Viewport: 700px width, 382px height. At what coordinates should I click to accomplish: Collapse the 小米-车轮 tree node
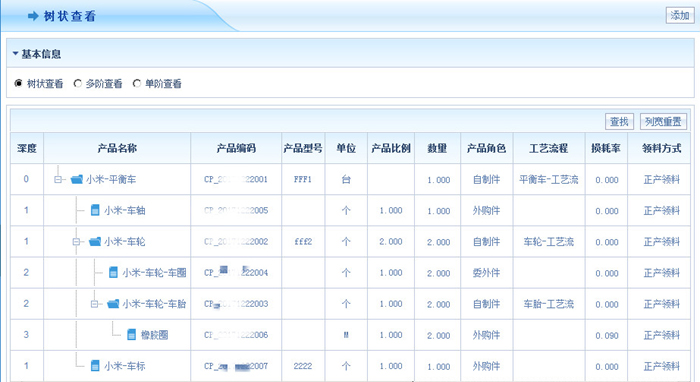click(x=76, y=241)
